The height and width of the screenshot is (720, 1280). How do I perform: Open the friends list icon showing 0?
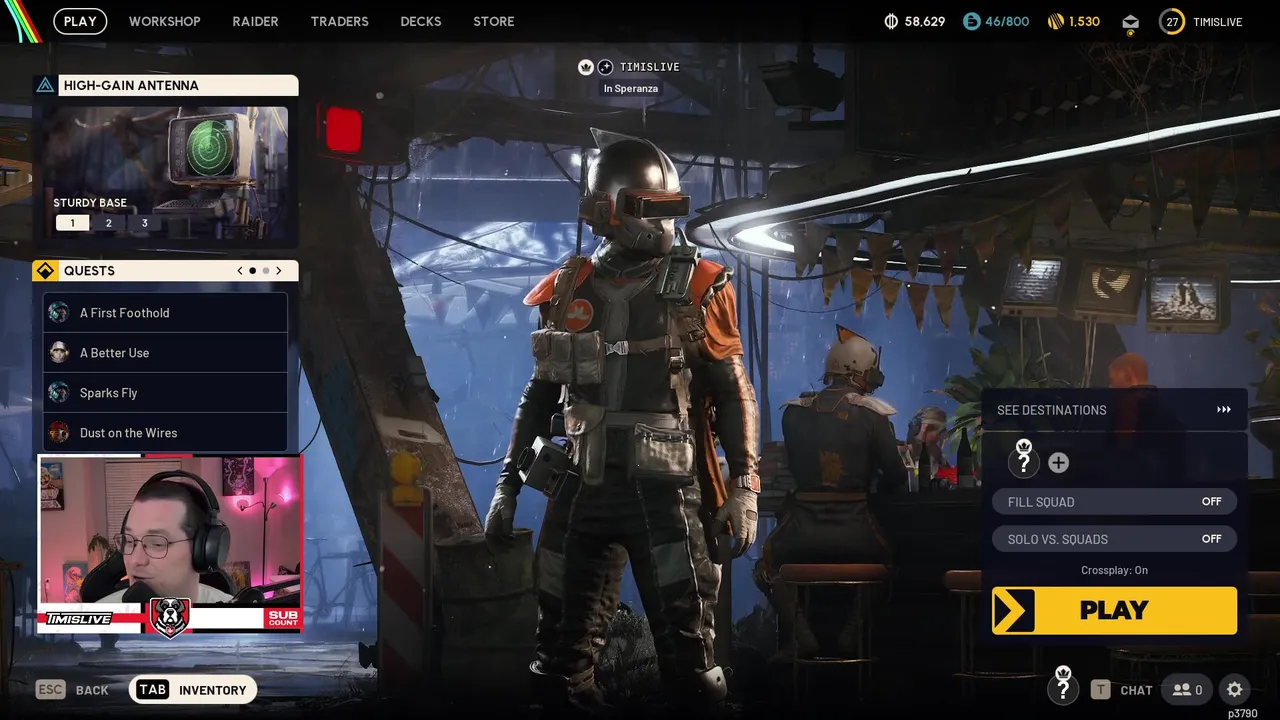[x=1187, y=690]
